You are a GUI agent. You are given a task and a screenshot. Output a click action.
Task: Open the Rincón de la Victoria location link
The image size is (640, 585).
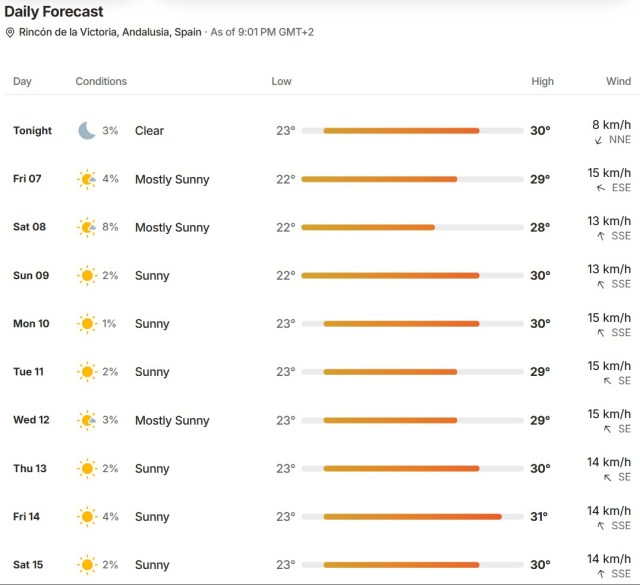tap(110, 32)
